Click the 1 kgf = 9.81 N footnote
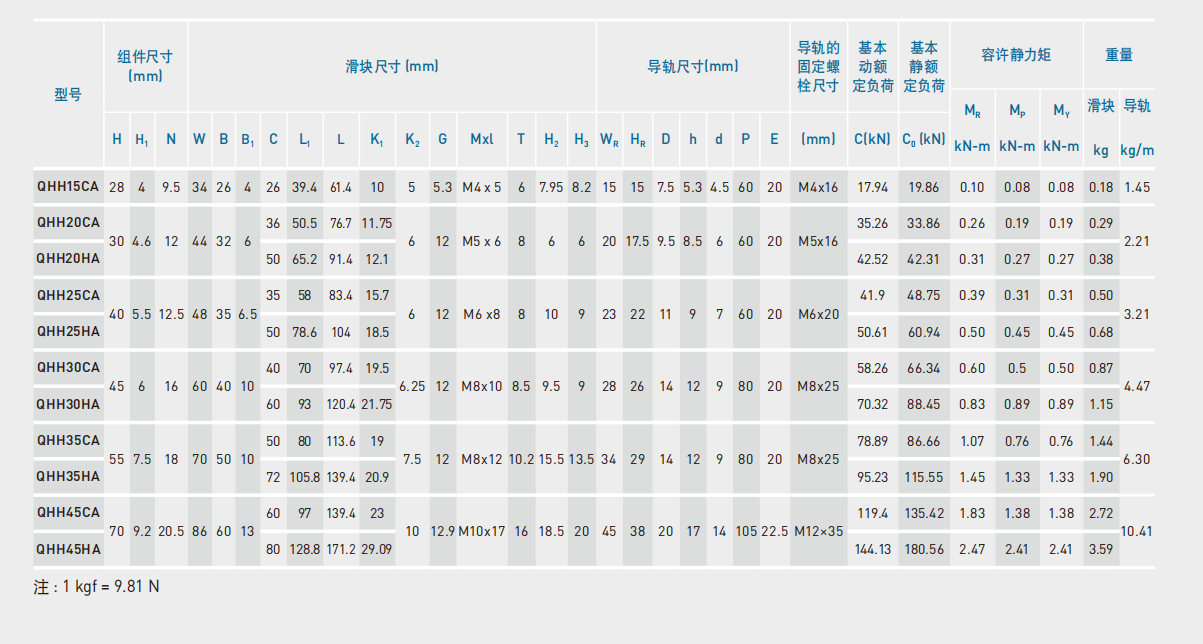1203x644 pixels. point(97,587)
